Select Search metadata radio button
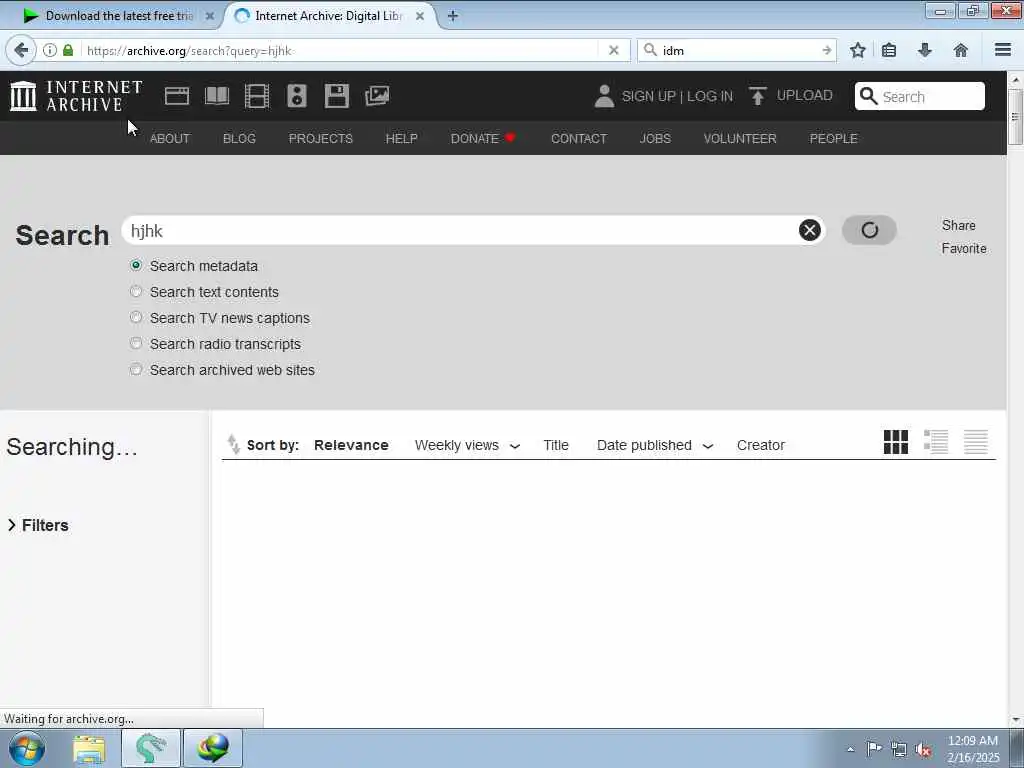This screenshot has height=768, width=1024. (136, 265)
